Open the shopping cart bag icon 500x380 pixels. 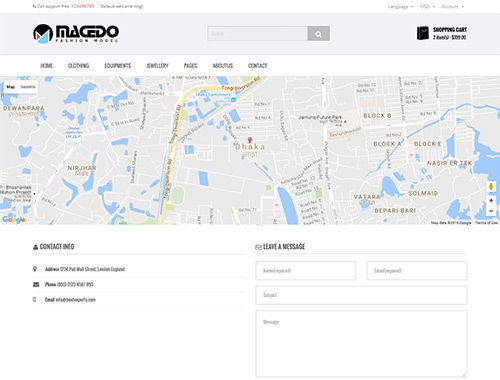(x=423, y=33)
